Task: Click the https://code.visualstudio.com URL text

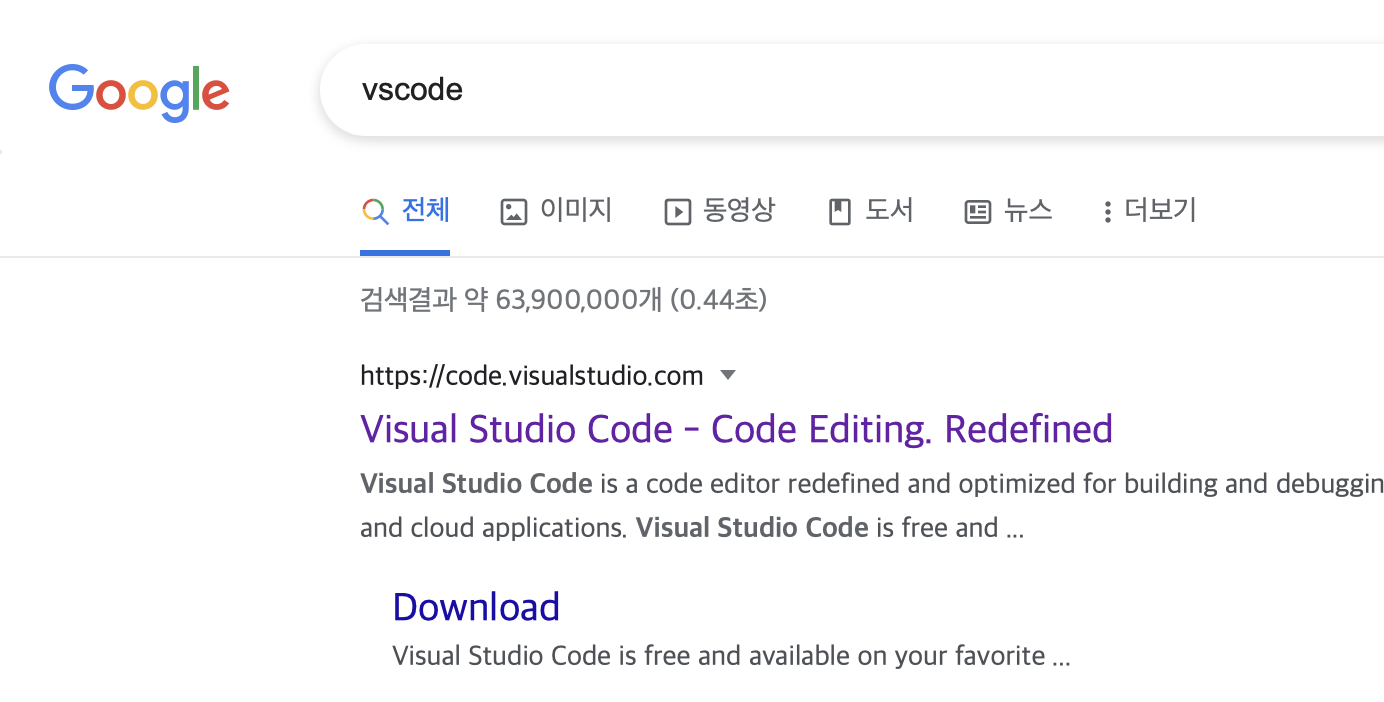Action: click(x=532, y=376)
